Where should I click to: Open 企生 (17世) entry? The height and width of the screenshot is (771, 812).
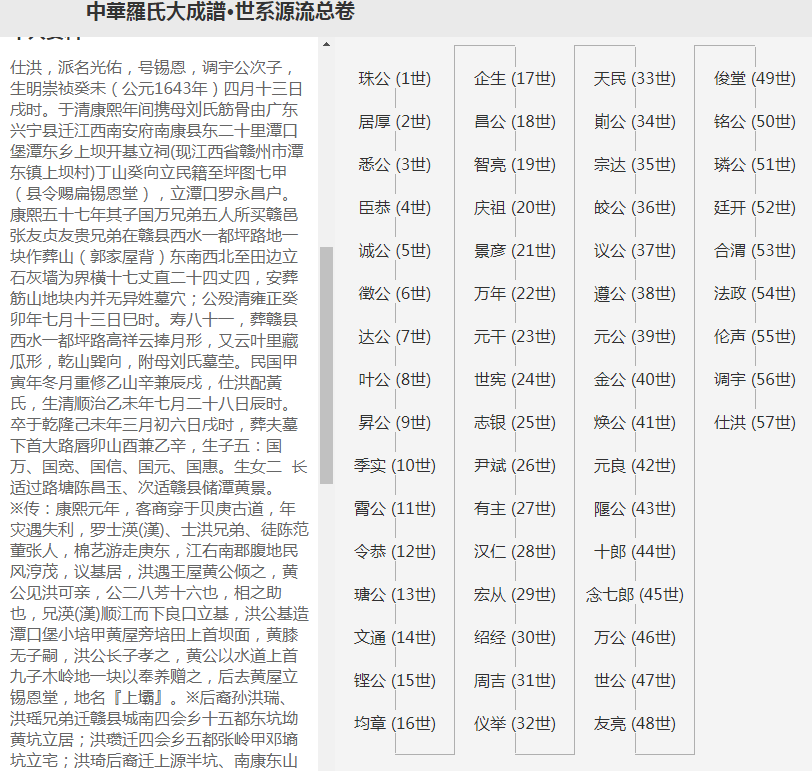pyautogui.click(x=515, y=79)
